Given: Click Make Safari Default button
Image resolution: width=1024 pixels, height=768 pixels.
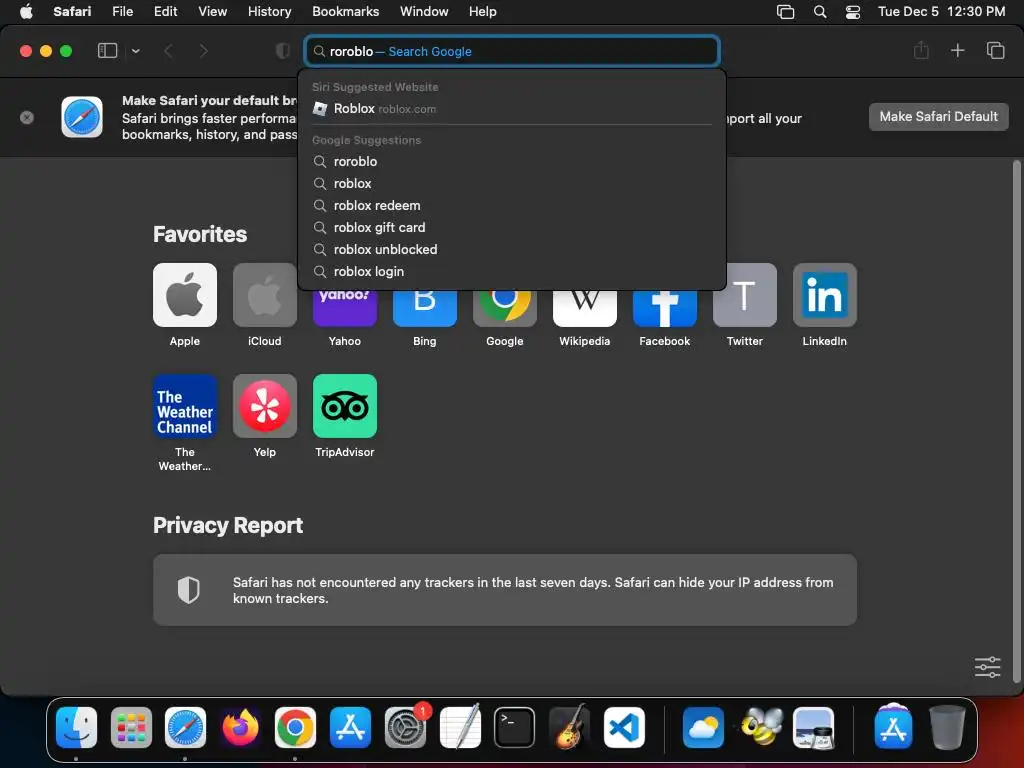Looking at the screenshot, I should [938, 117].
